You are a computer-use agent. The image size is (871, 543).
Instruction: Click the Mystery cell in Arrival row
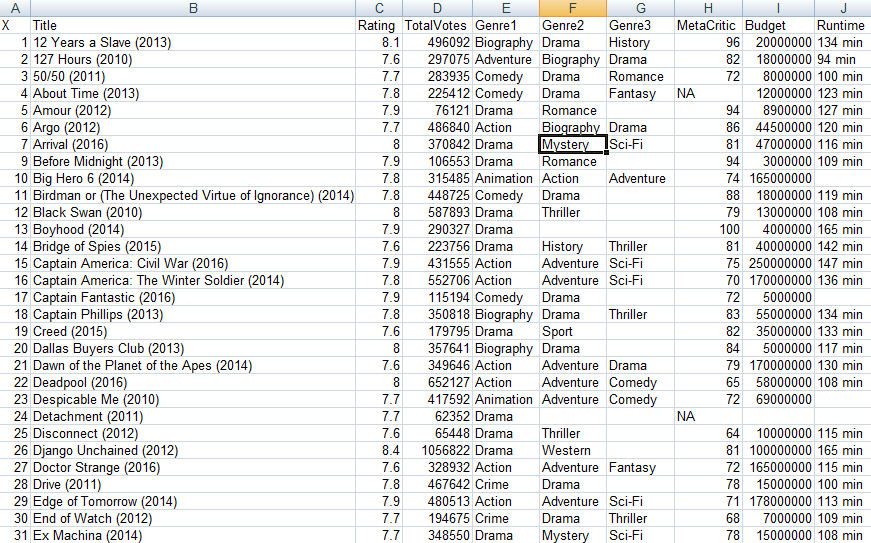(573, 144)
